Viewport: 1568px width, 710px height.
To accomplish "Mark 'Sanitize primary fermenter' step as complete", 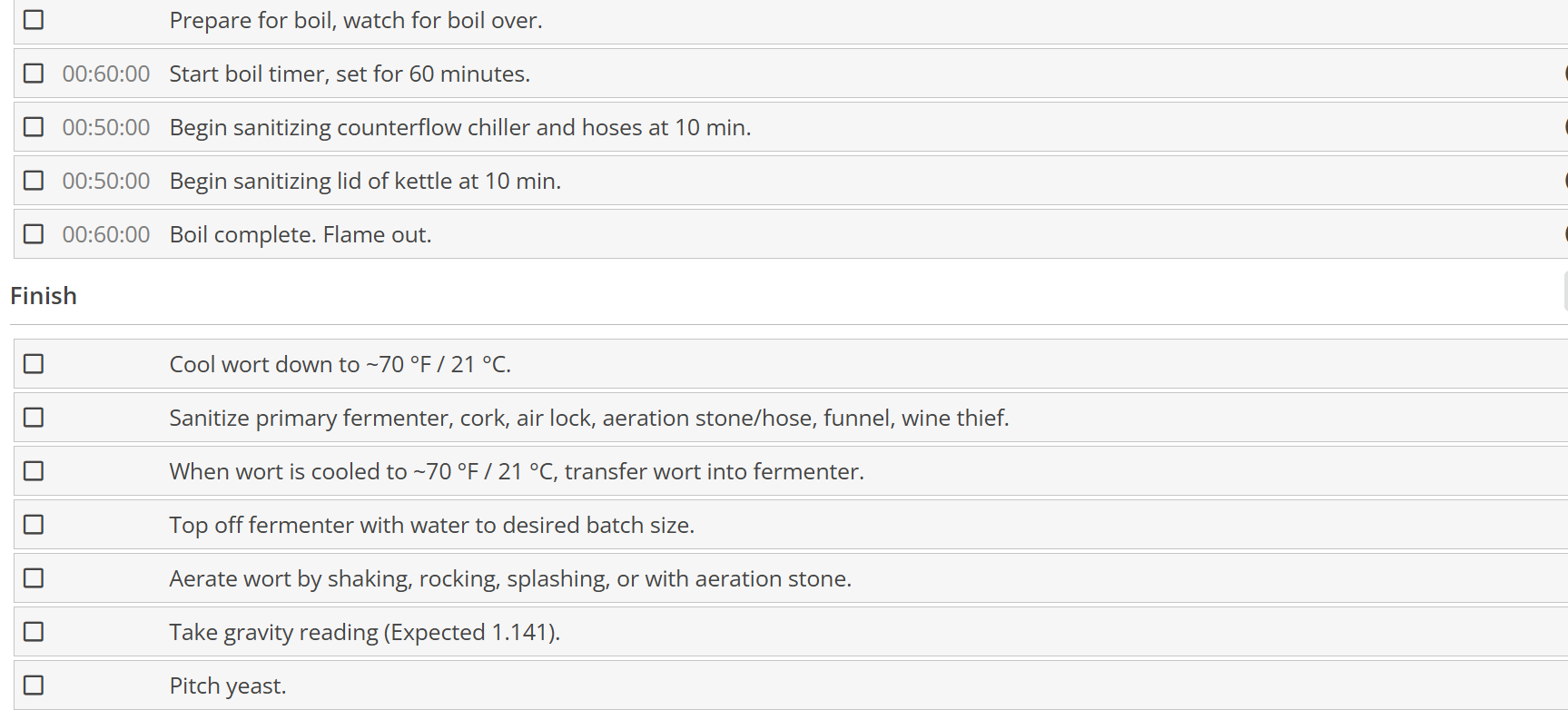I will coord(34,417).
